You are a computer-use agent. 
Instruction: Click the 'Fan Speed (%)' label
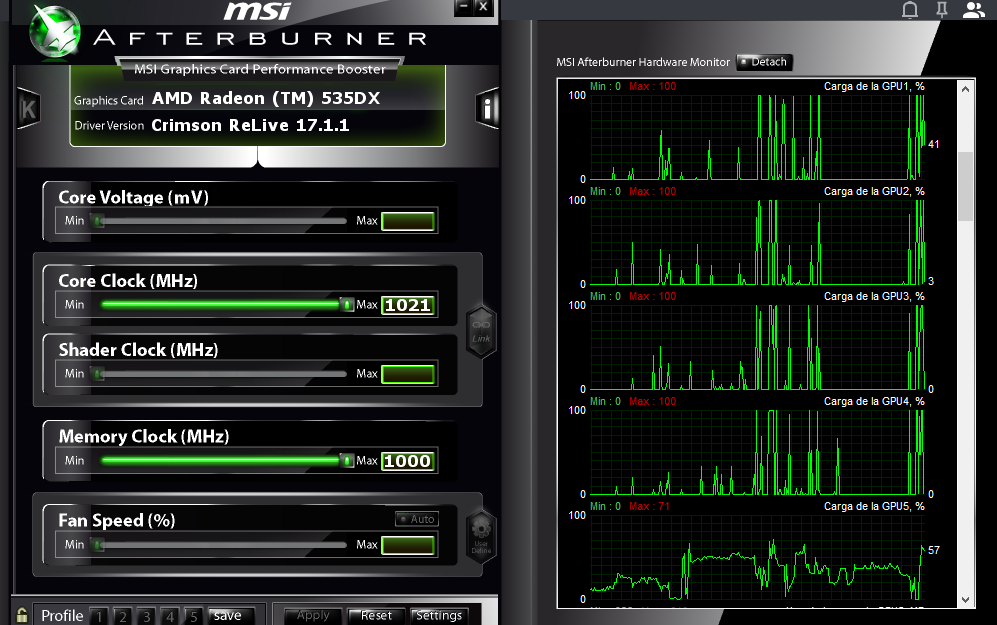pos(117,521)
